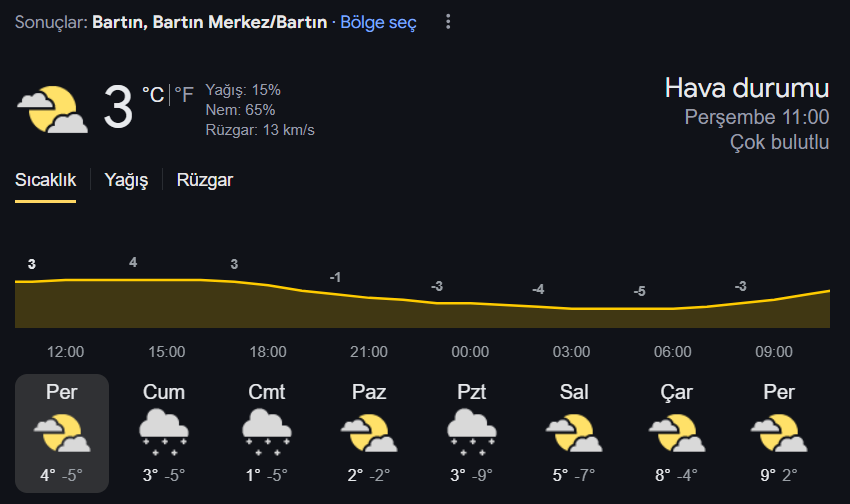850x504 pixels.
Task: Select Wednesday (Çar) partly cloudy icon
Action: (677, 432)
